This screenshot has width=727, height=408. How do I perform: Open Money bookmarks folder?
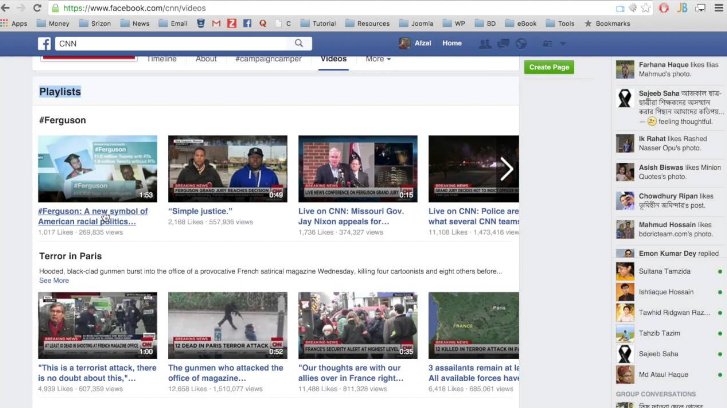click(x=53, y=23)
